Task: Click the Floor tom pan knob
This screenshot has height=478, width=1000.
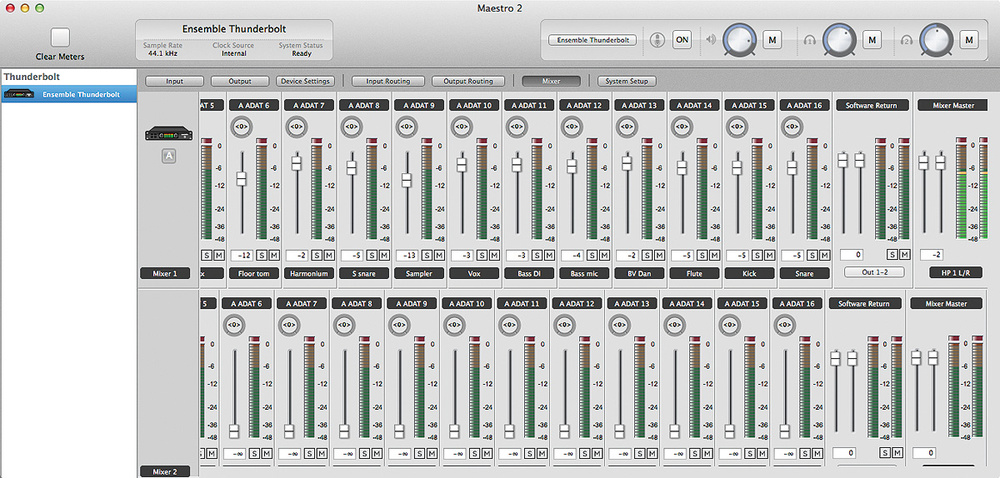Action: (x=241, y=127)
